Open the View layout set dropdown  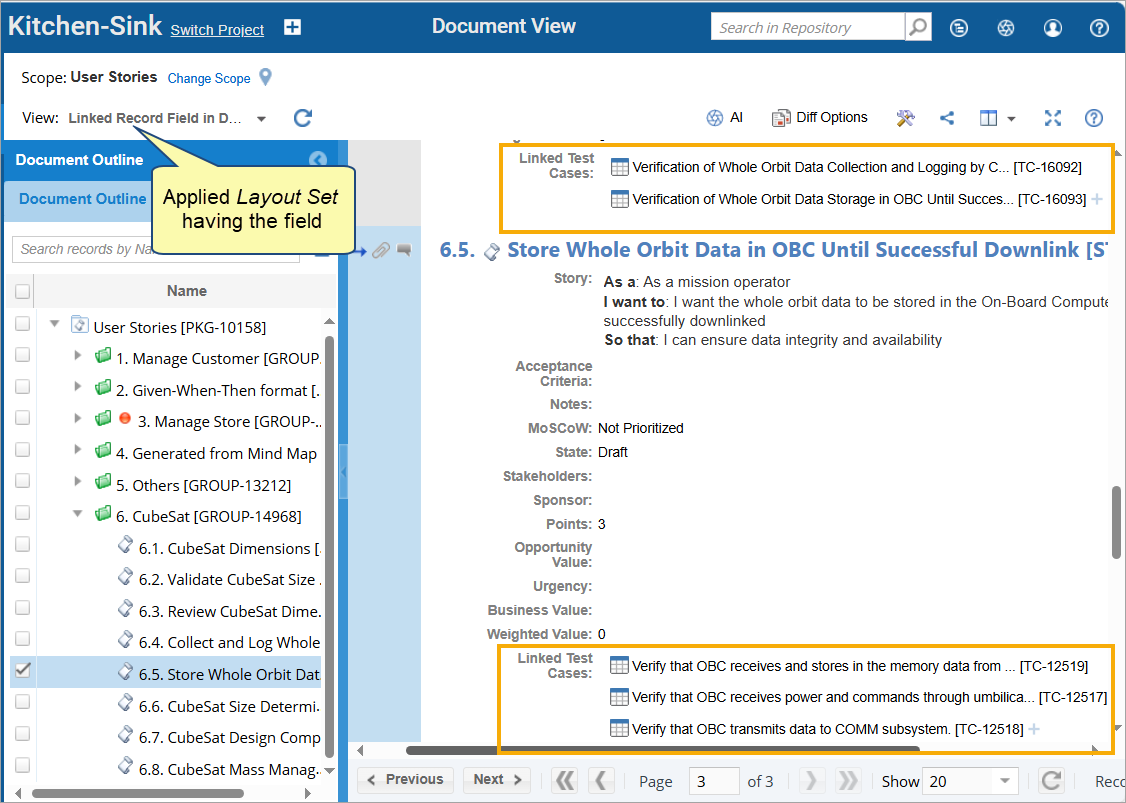click(x=261, y=119)
